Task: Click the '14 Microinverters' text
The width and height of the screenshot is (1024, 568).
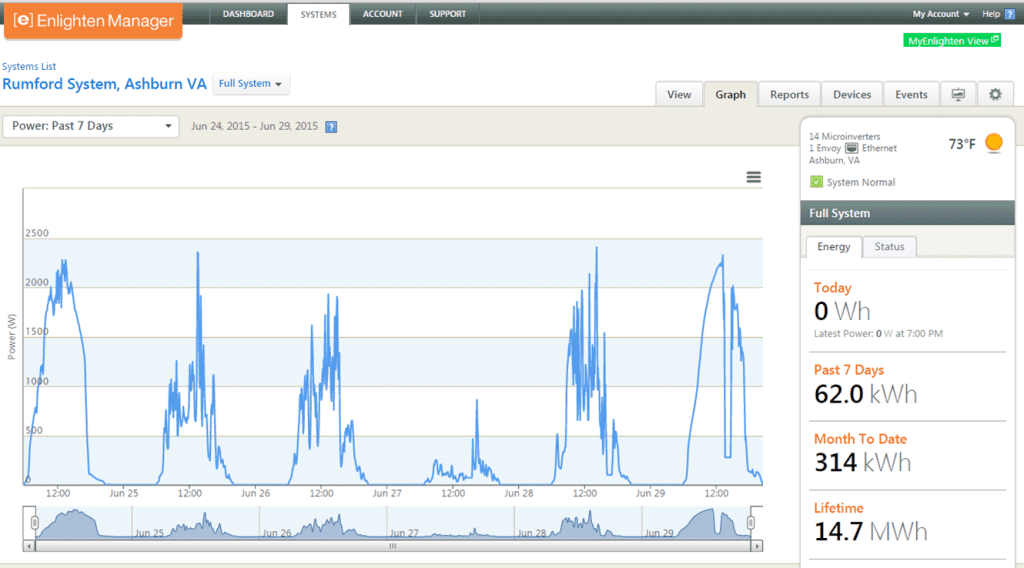Action: [x=844, y=136]
